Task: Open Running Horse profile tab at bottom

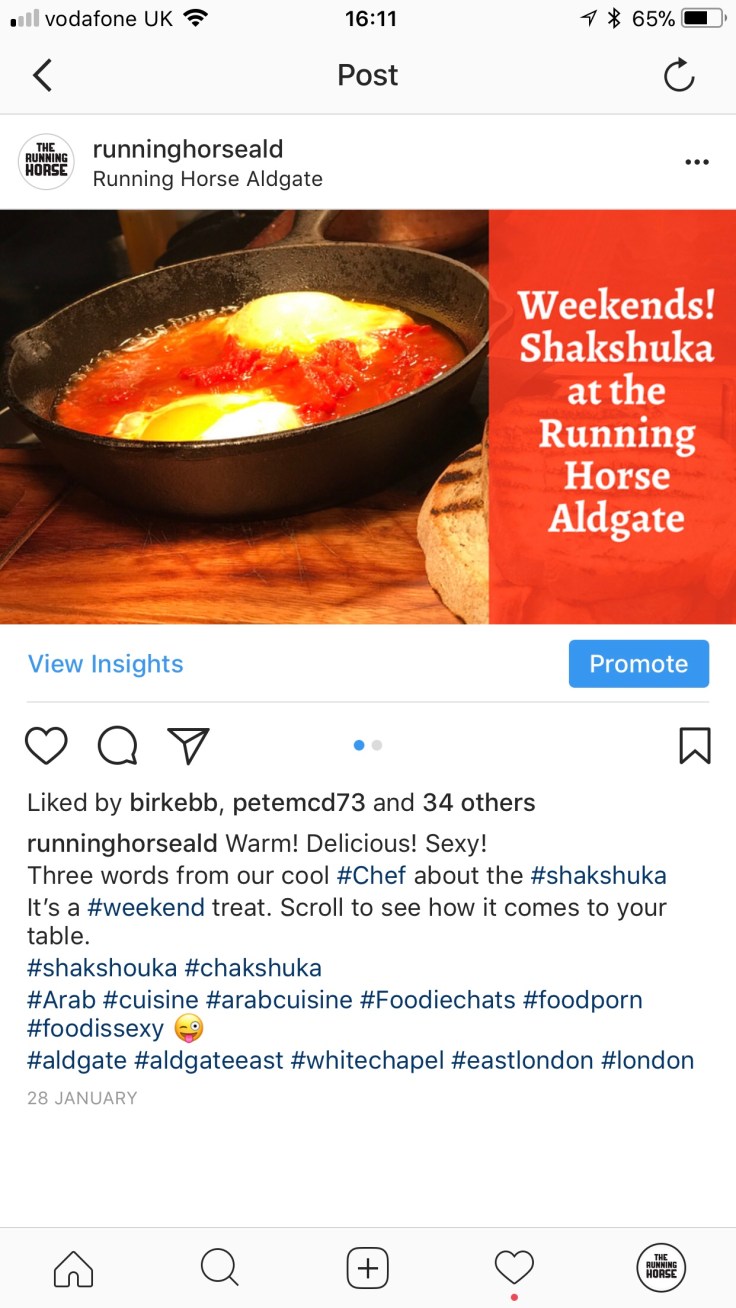Action: click(661, 1268)
